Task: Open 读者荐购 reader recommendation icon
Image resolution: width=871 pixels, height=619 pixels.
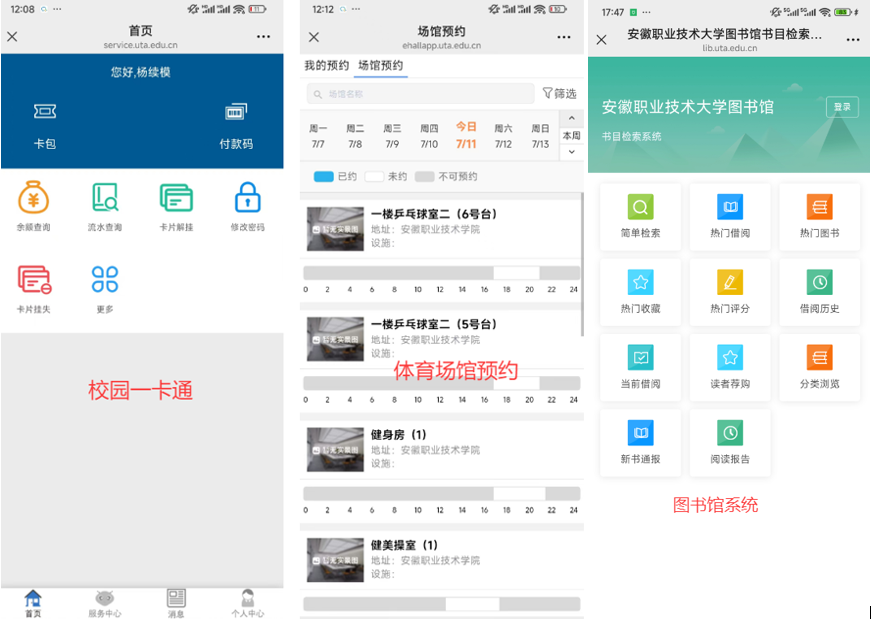Action: pos(730,357)
